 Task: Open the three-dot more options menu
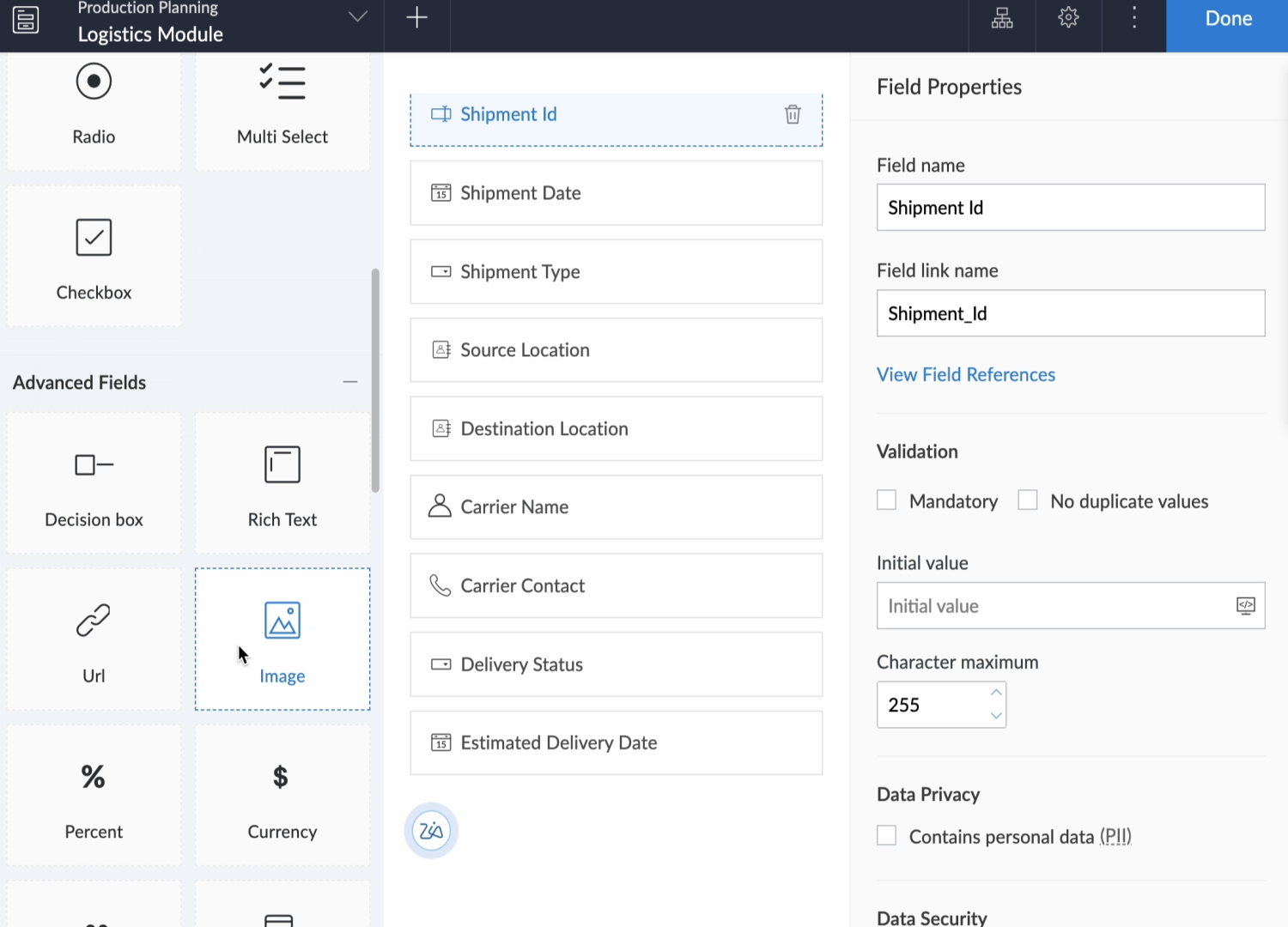click(x=1134, y=18)
